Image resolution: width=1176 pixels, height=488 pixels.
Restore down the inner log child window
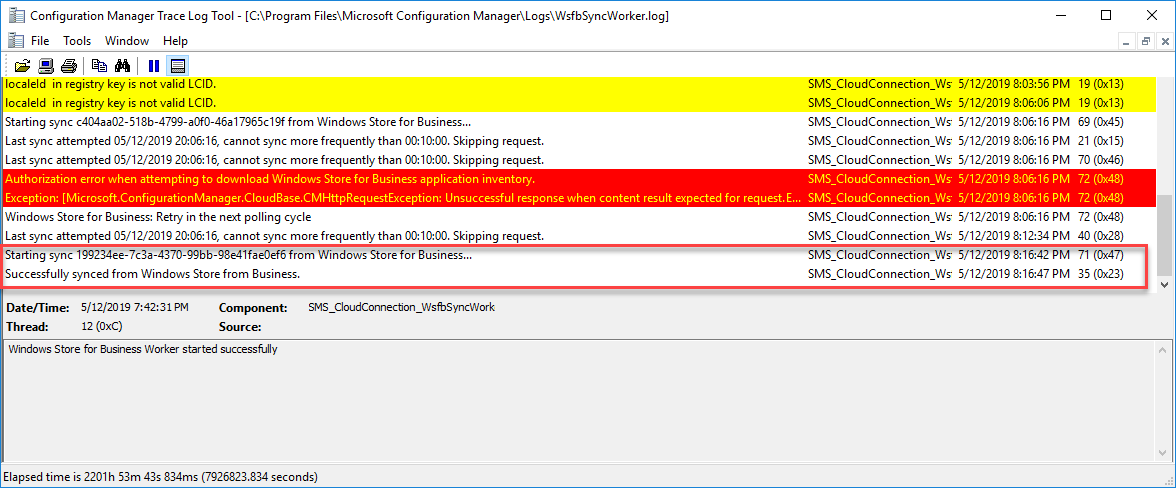click(x=1145, y=42)
